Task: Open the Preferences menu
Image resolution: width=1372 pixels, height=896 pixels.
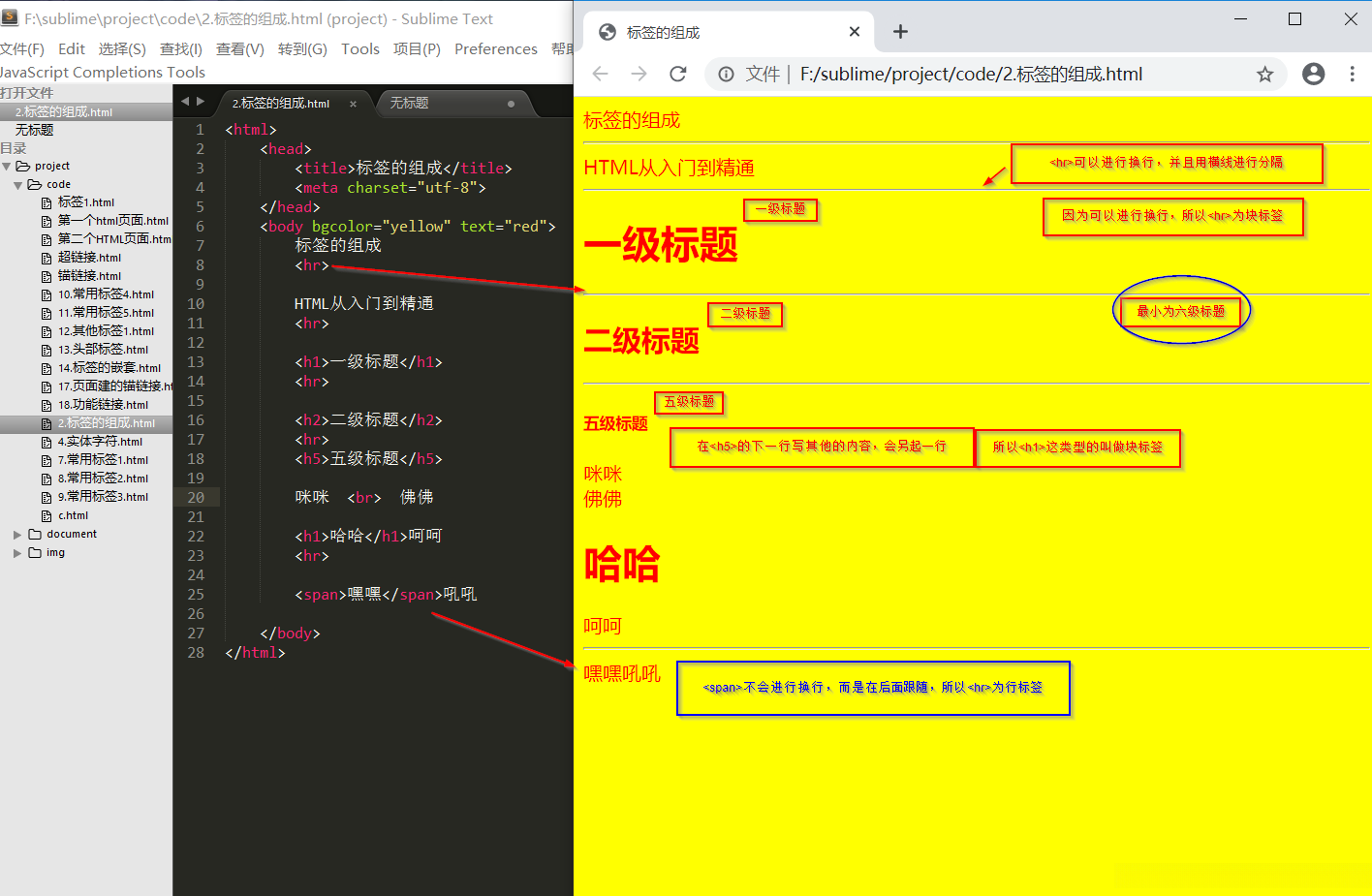Action: [x=495, y=48]
